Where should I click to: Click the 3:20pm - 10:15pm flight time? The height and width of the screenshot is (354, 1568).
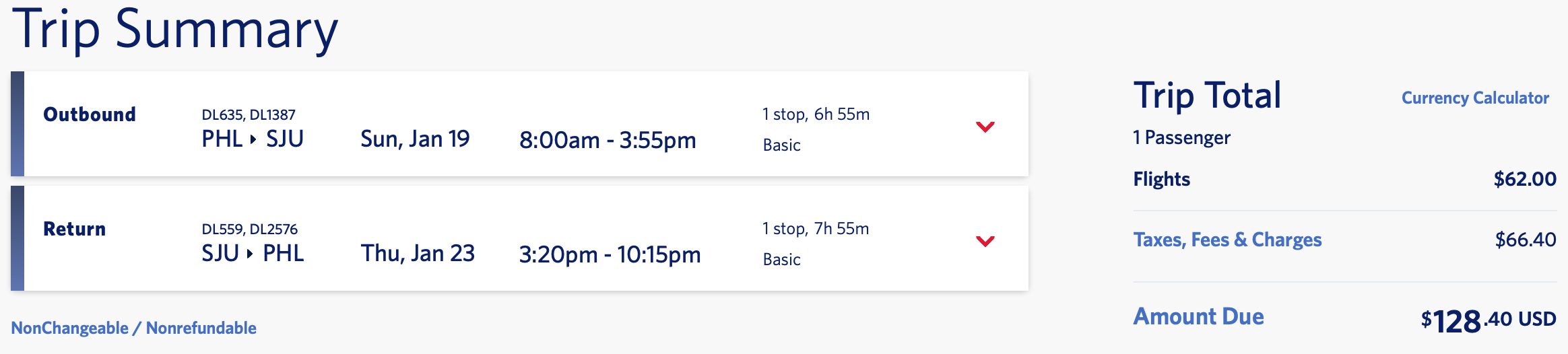610,254
